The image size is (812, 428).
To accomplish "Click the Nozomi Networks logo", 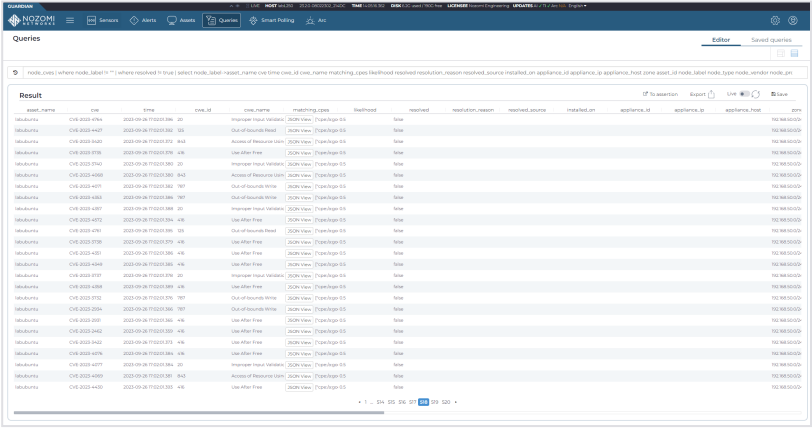I will tap(31, 20).
